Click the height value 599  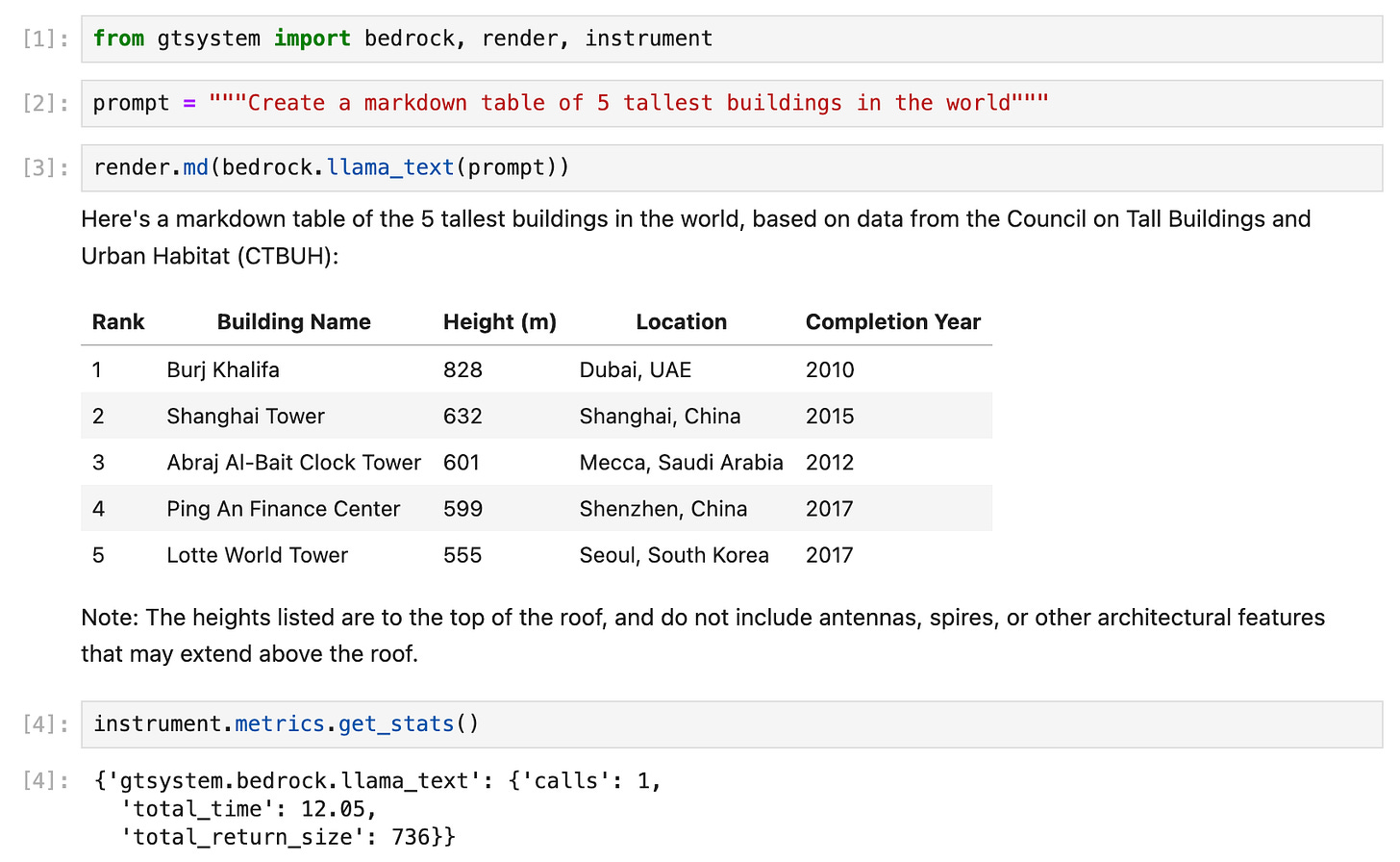tap(462, 509)
